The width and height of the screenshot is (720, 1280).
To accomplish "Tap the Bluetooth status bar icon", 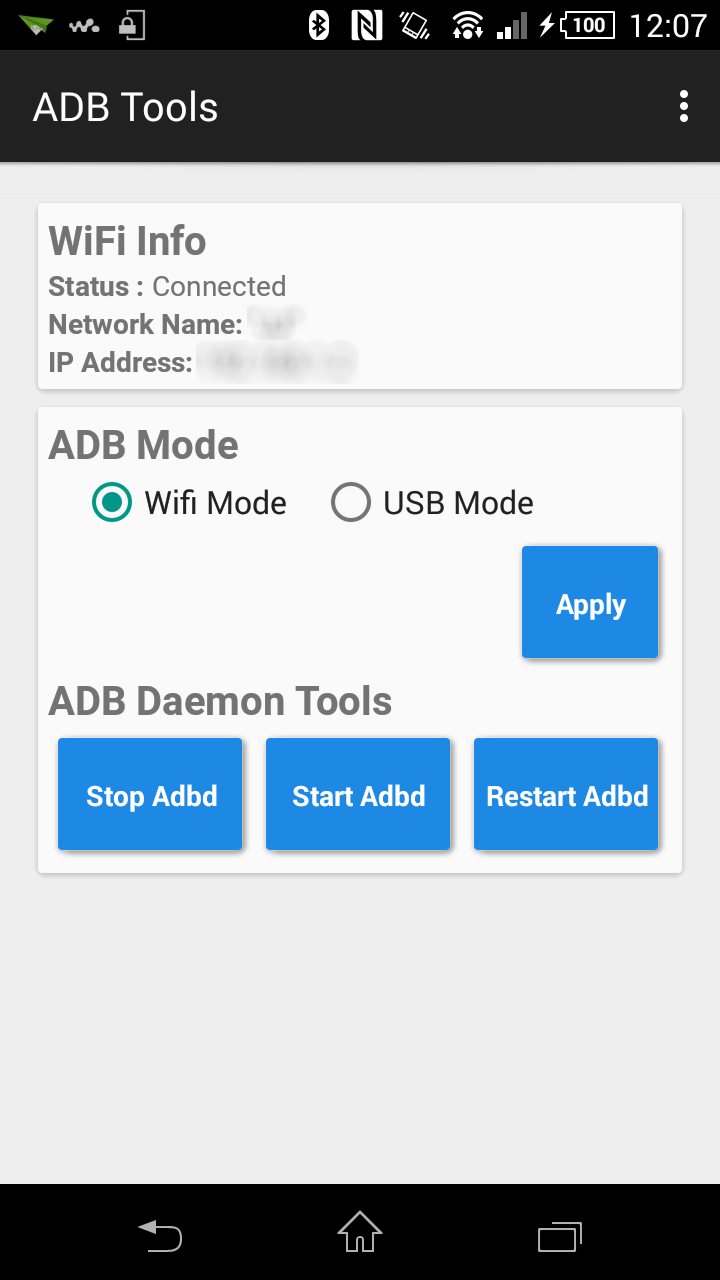I will [x=319, y=25].
